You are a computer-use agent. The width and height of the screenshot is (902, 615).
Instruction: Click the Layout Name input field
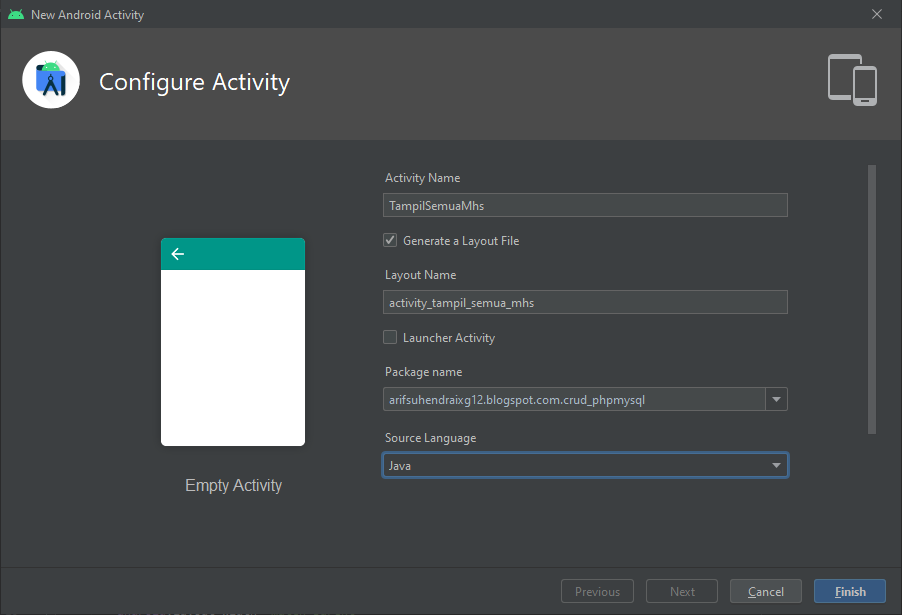tap(585, 302)
